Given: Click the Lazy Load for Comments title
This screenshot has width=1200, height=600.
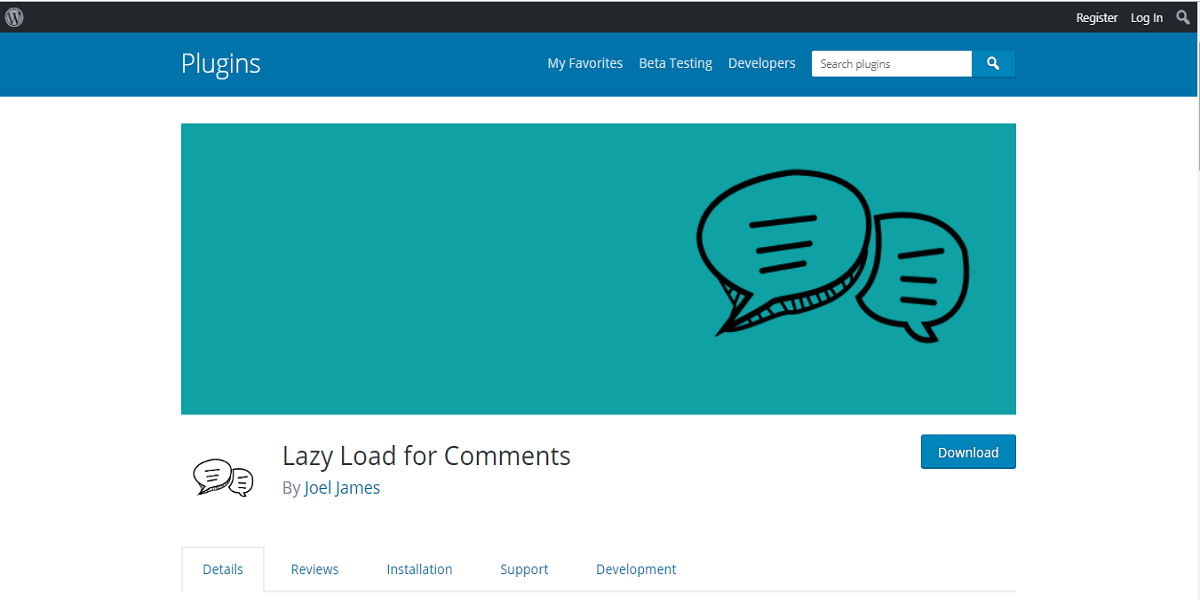Looking at the screenshot, I should (426, 456).
